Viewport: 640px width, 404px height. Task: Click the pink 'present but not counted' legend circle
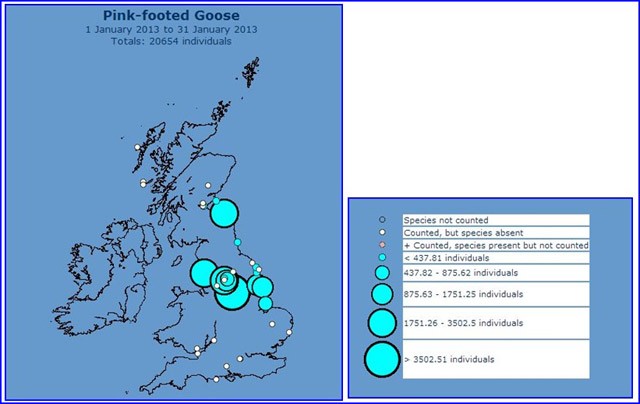point(382,245)
